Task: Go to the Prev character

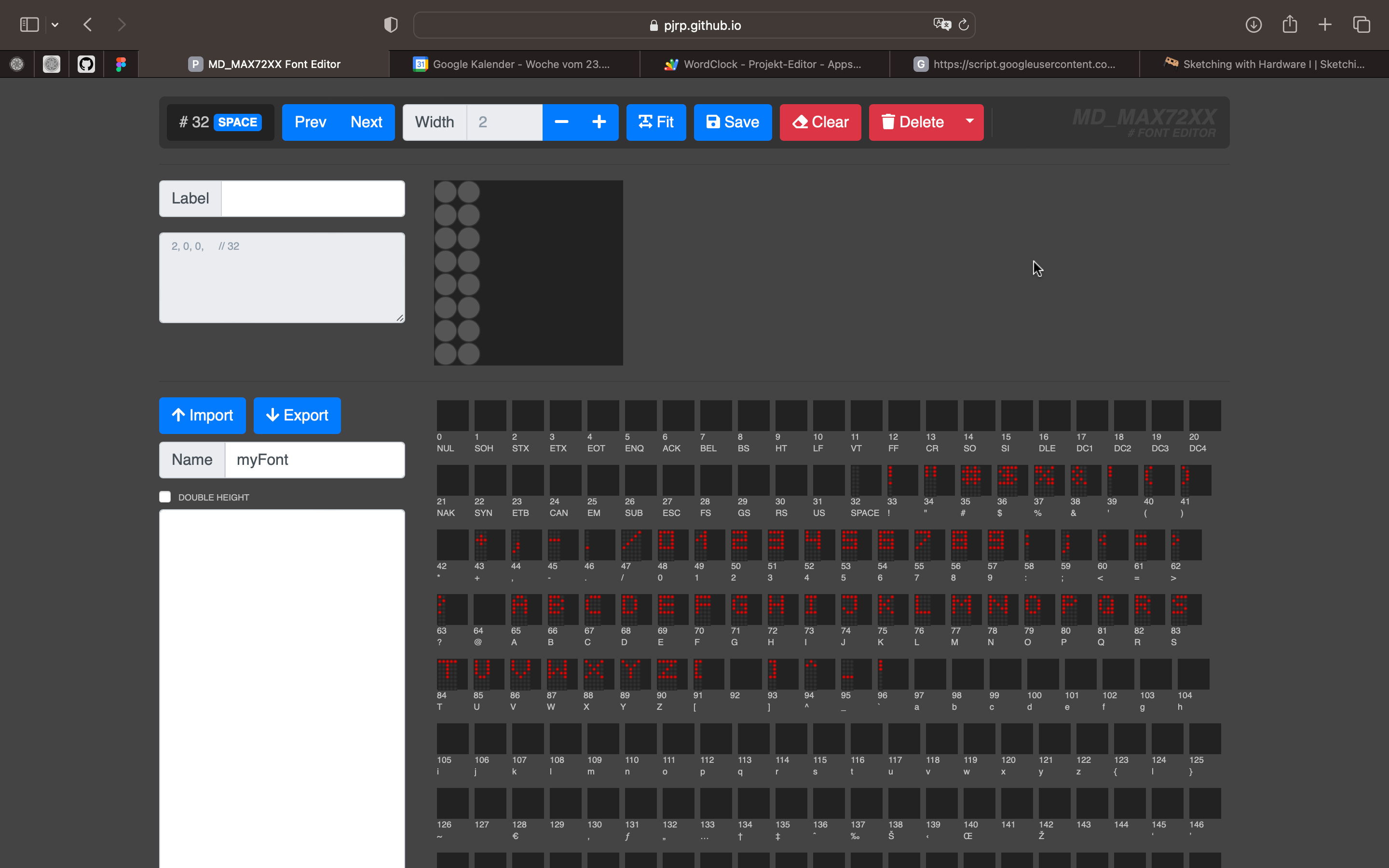Action: pyautogui.click(x=311, y=122)
